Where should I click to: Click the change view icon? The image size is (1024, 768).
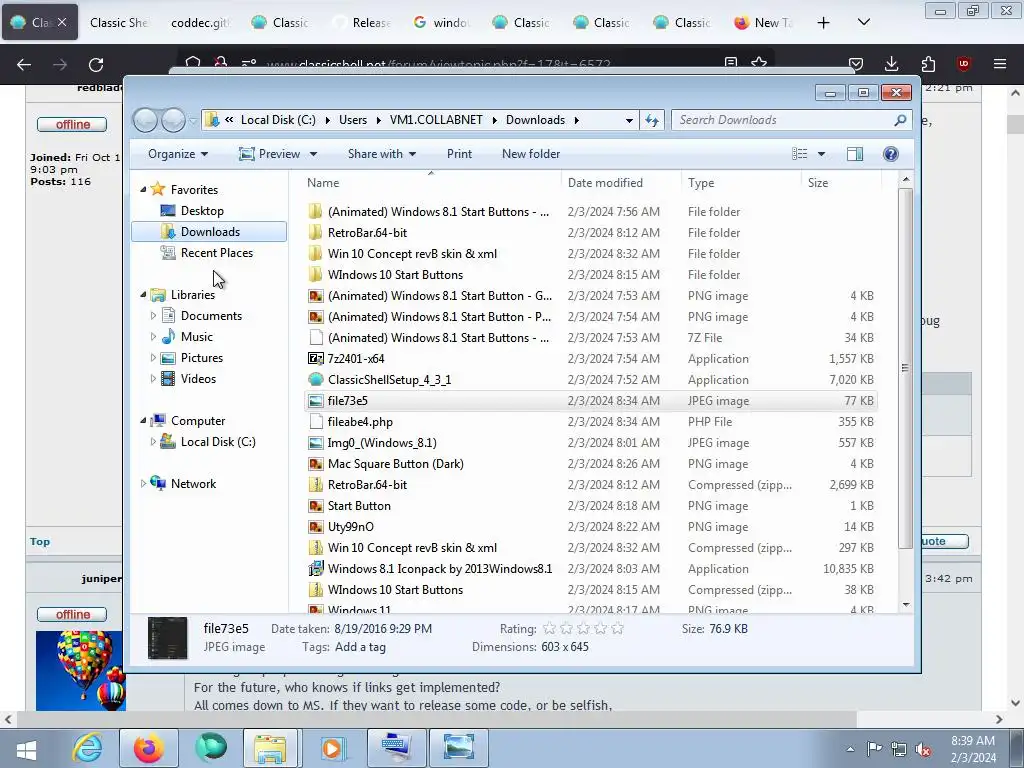tap(800, 154)
